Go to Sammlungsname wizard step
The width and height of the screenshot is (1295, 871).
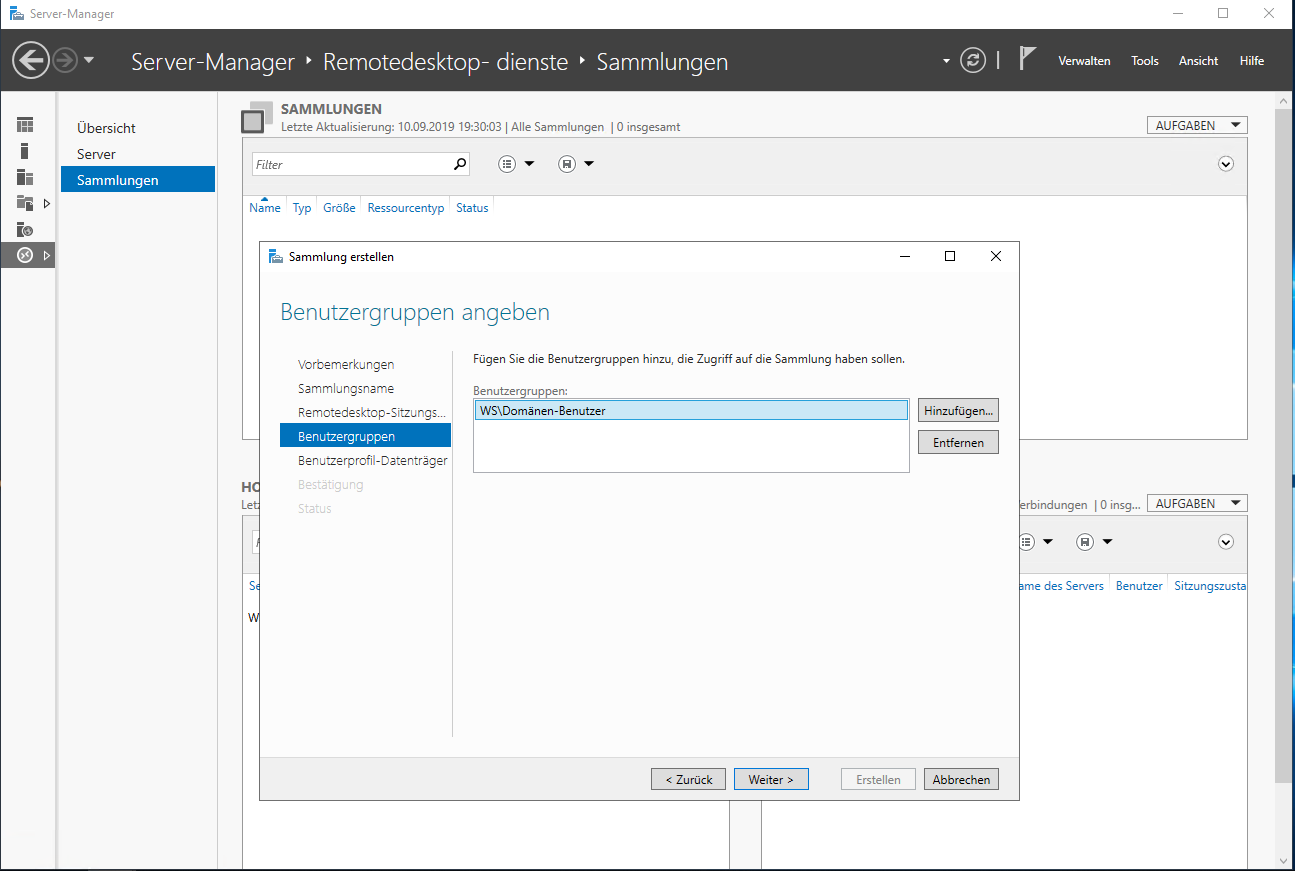click(x=346, y=389)
